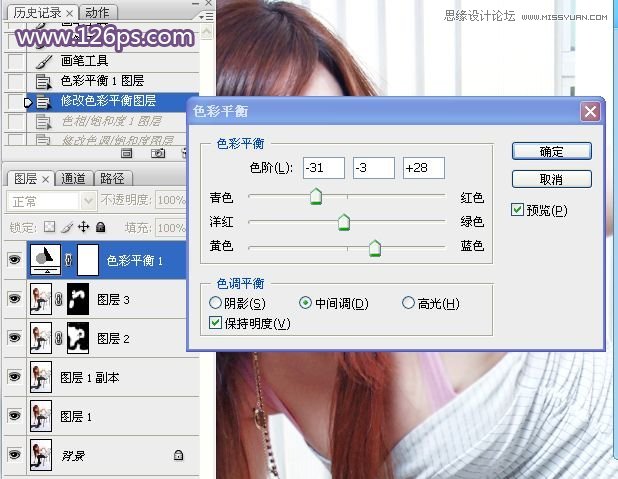Click the 填充 100% field

(x=170, y=227)
